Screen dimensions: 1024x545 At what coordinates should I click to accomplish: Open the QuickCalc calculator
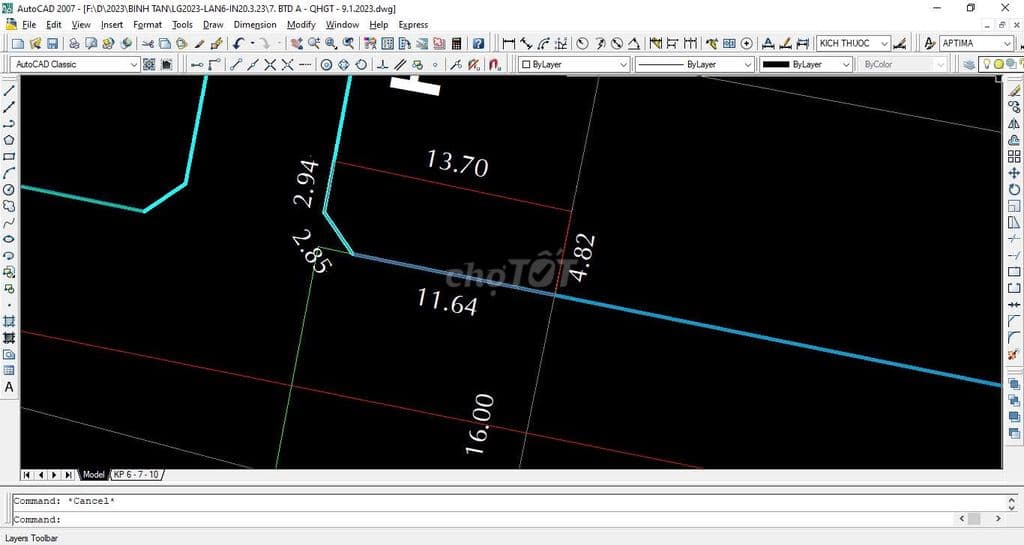(x=456, y=44)
